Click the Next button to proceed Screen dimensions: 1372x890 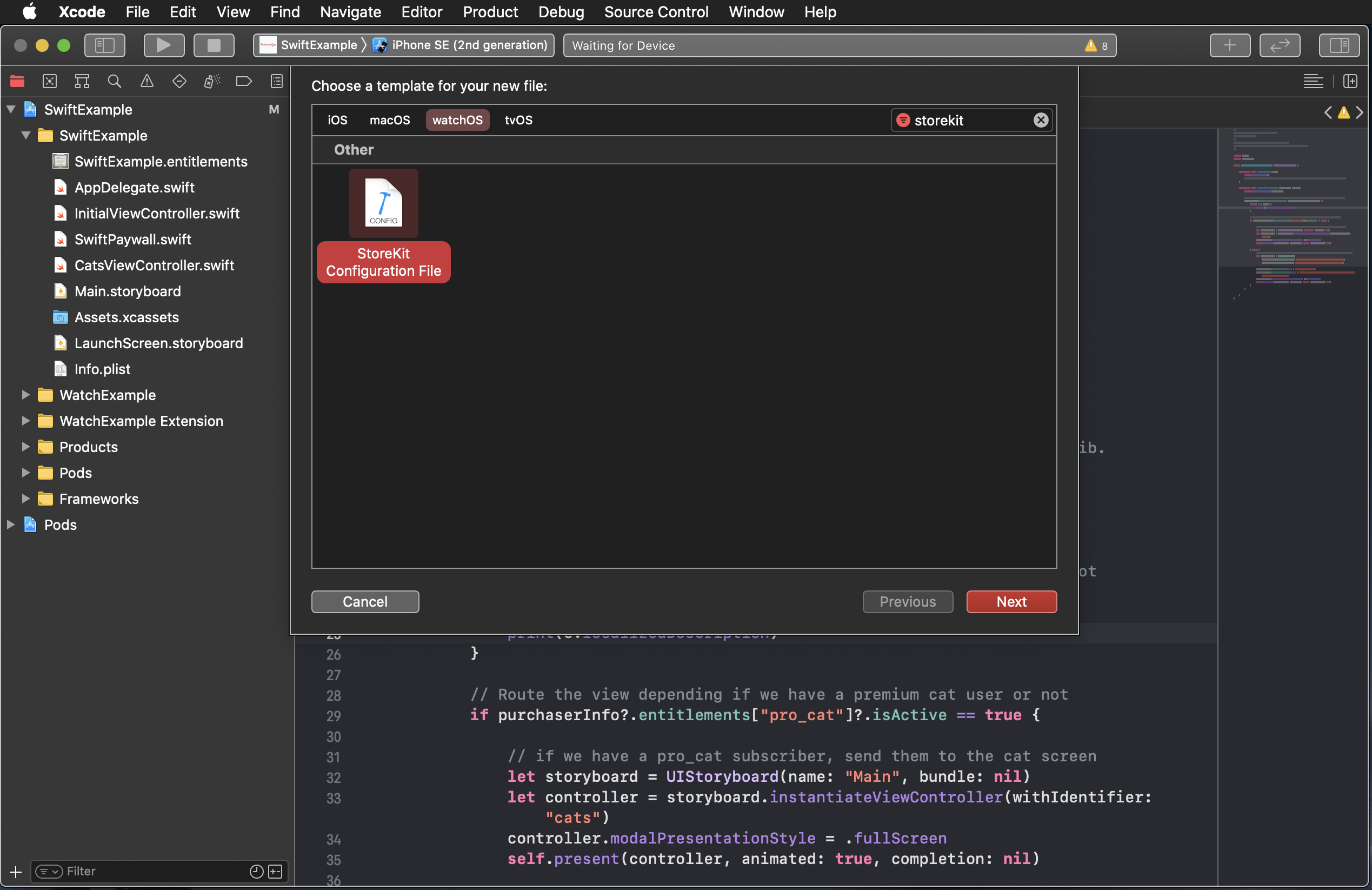click(x=1012, y=601)
